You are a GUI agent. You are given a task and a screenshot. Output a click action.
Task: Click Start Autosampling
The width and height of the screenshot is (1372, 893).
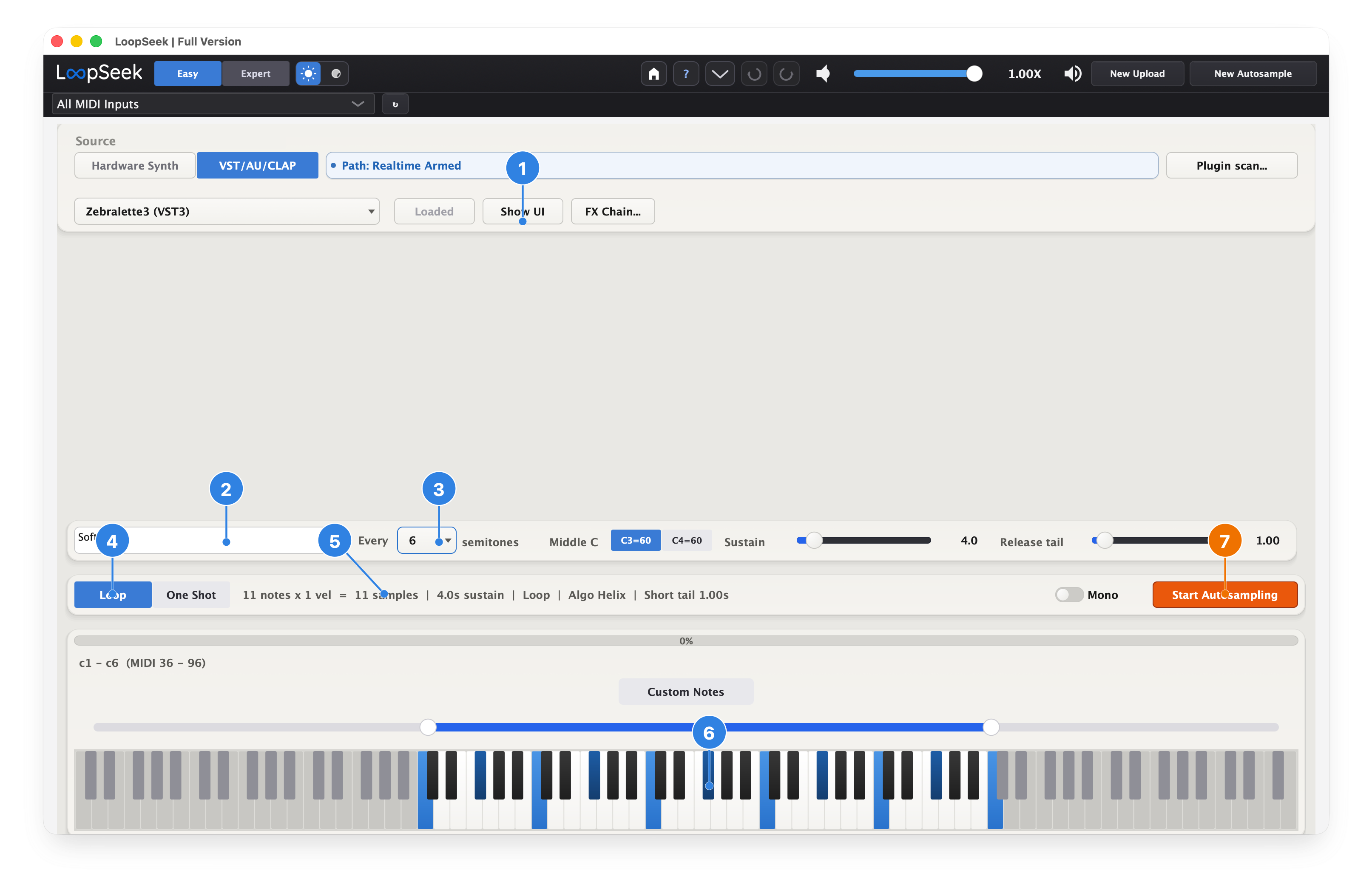(x=1224, y=595)
